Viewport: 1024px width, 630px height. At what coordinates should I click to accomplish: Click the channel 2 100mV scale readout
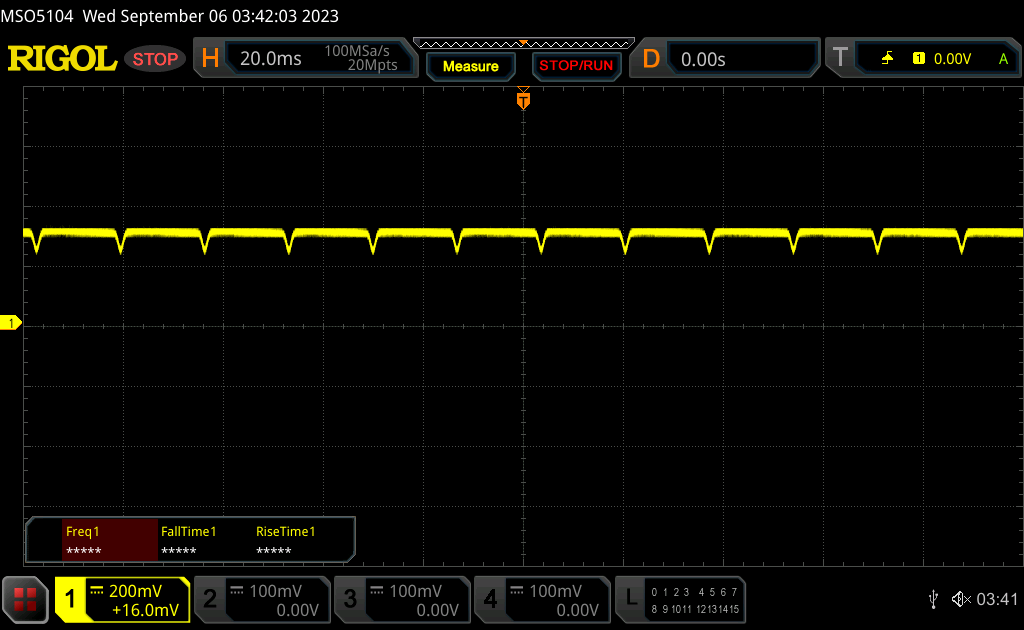point(276,591)
